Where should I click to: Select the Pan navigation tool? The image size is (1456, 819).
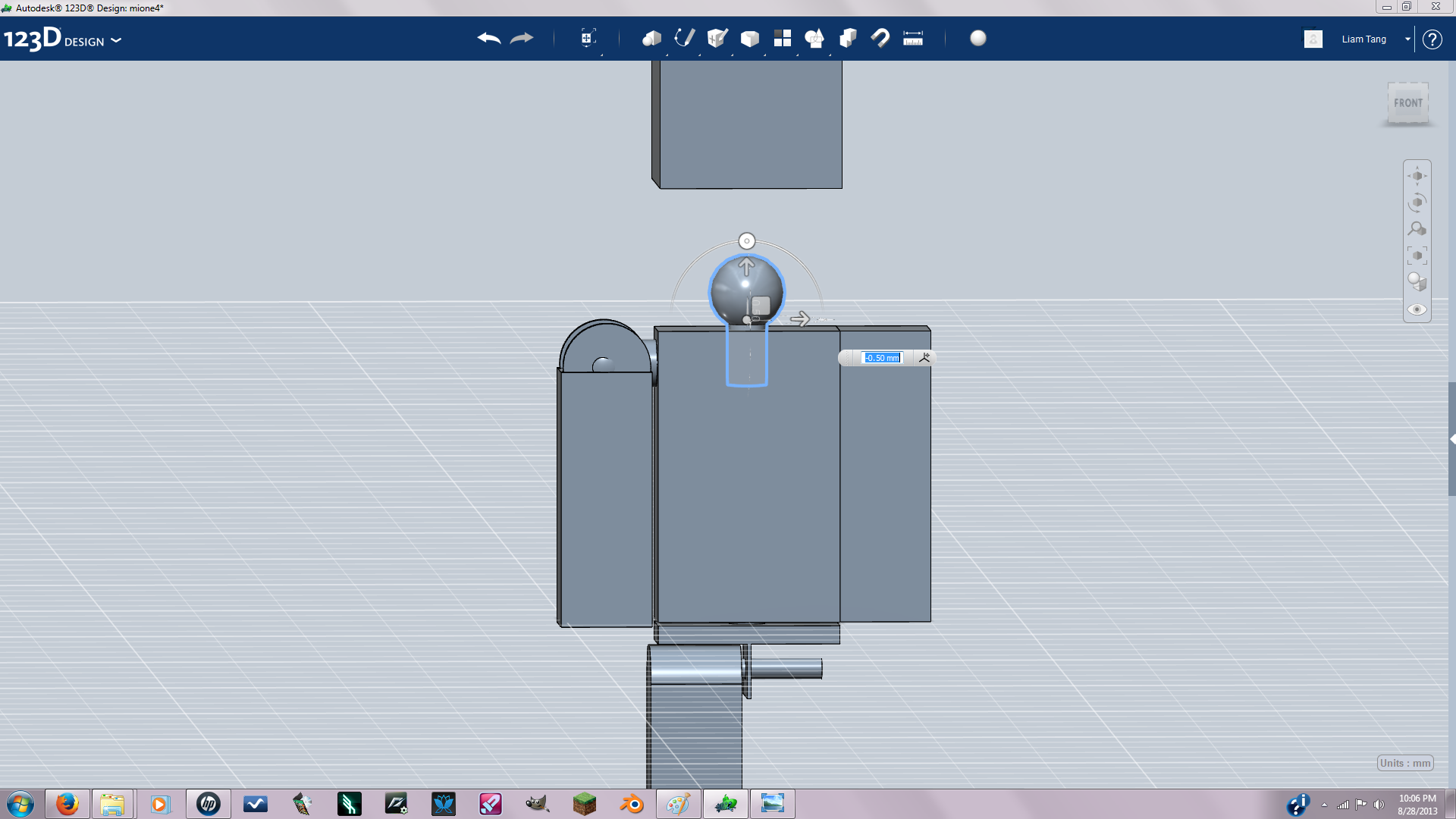[x=1417, y=176]
